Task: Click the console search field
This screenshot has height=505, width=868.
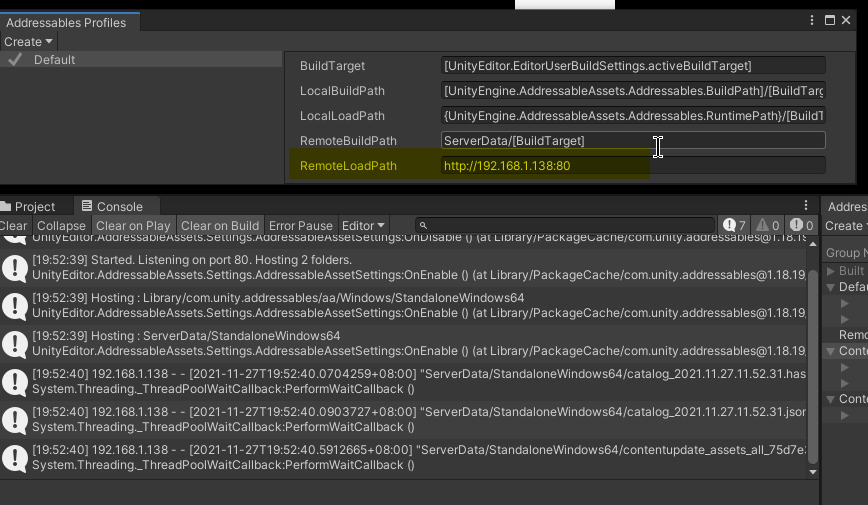Action: (565, 225)
